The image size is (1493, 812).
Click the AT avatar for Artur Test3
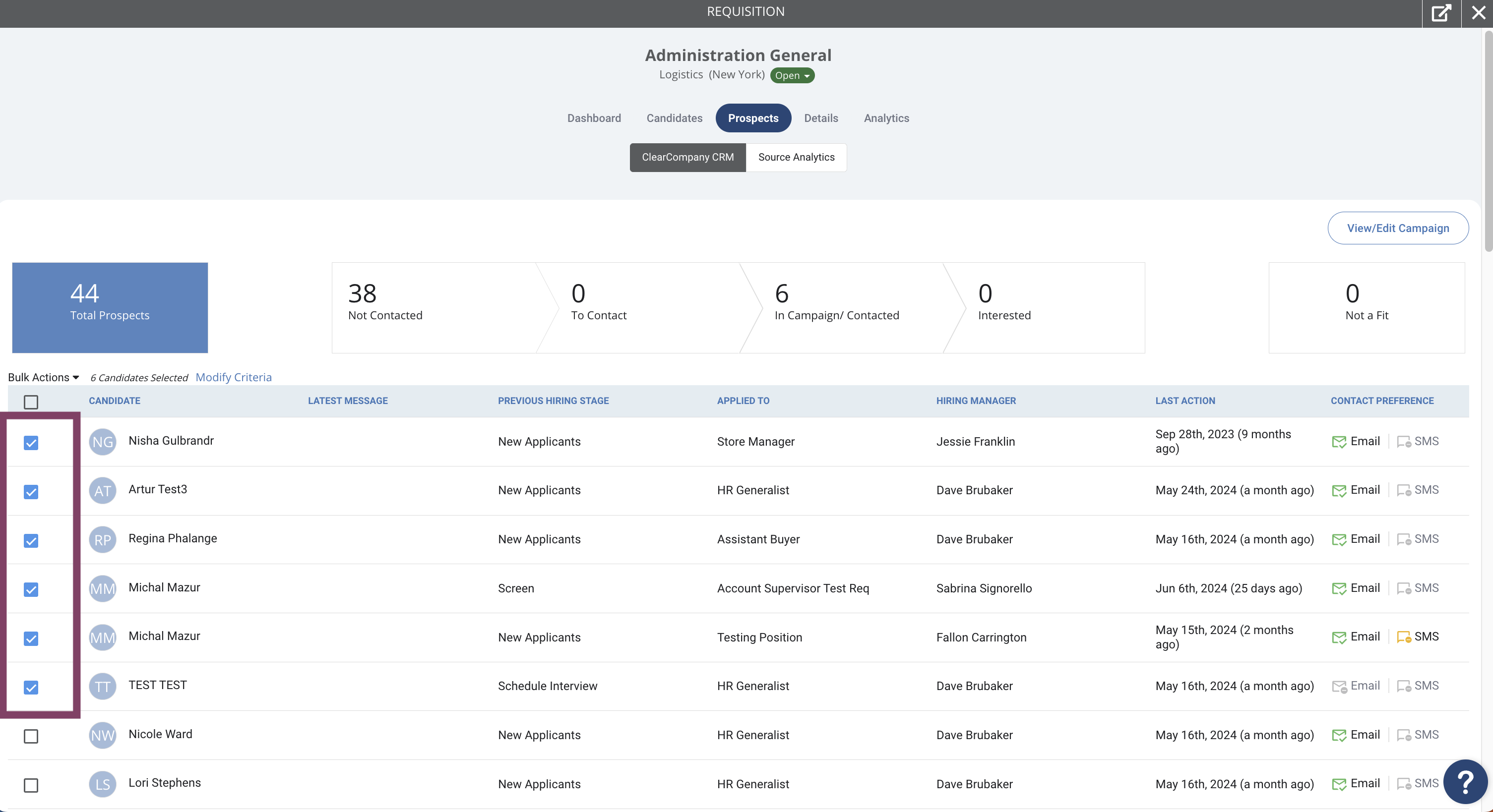coord(103,491)
